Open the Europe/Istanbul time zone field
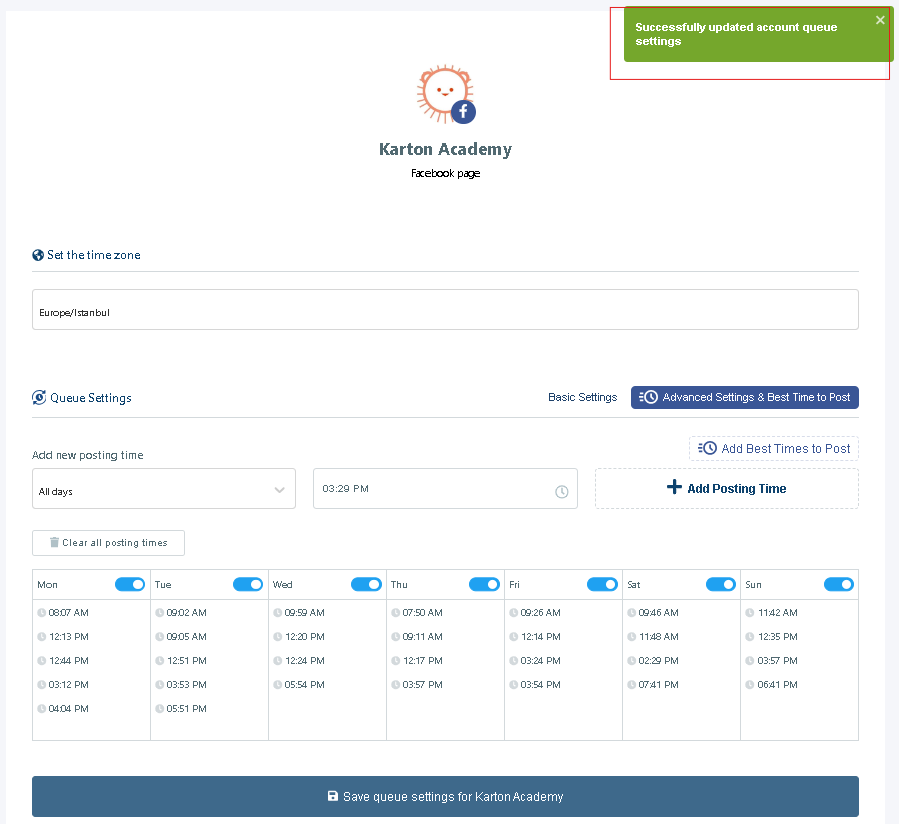899x824 pixels. point(445,310)
